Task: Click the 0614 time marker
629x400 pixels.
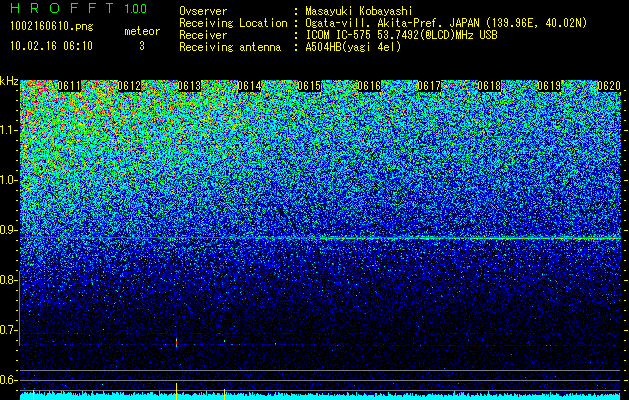Action: 249,86
